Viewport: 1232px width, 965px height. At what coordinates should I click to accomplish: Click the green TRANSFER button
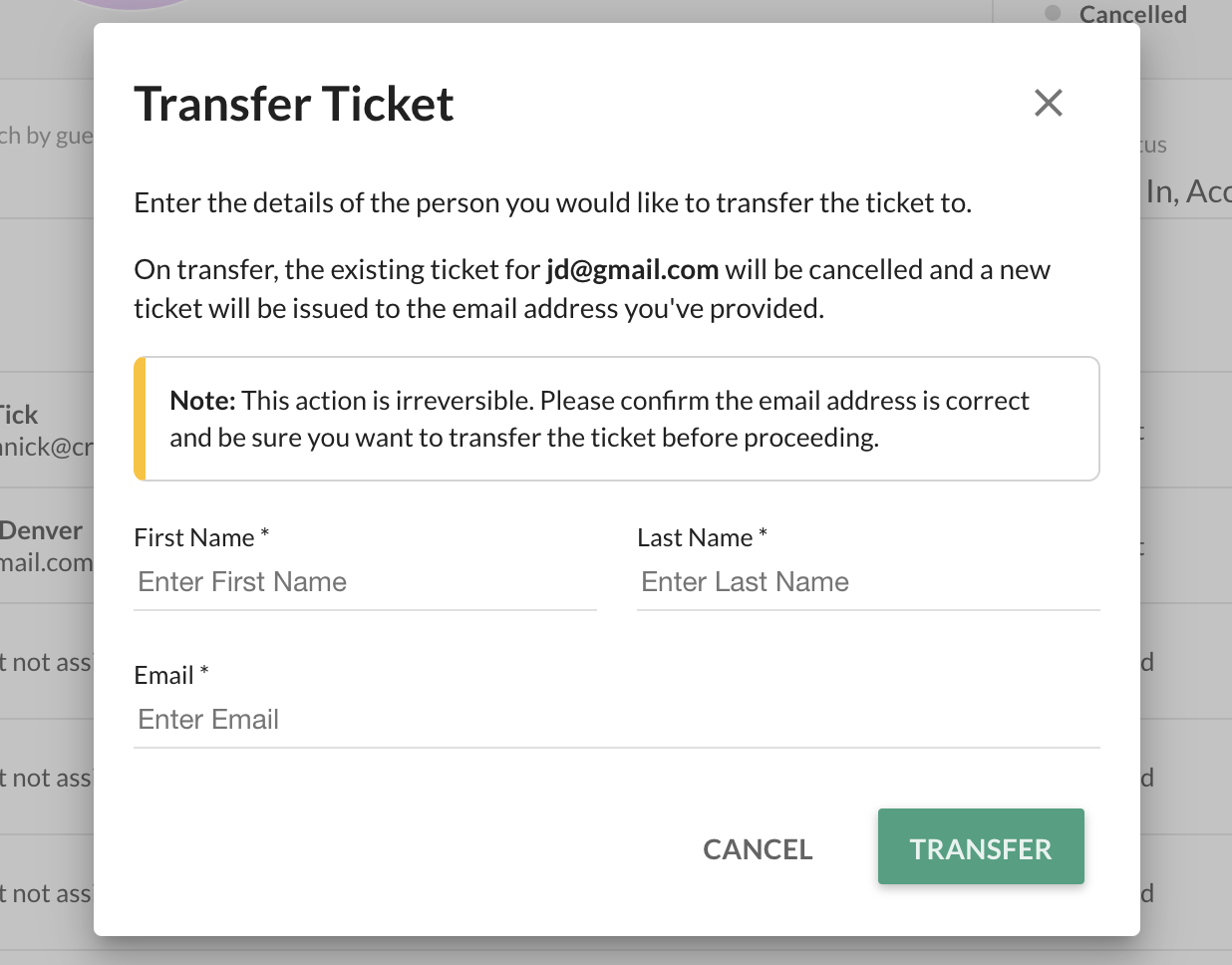pos(981,847)
